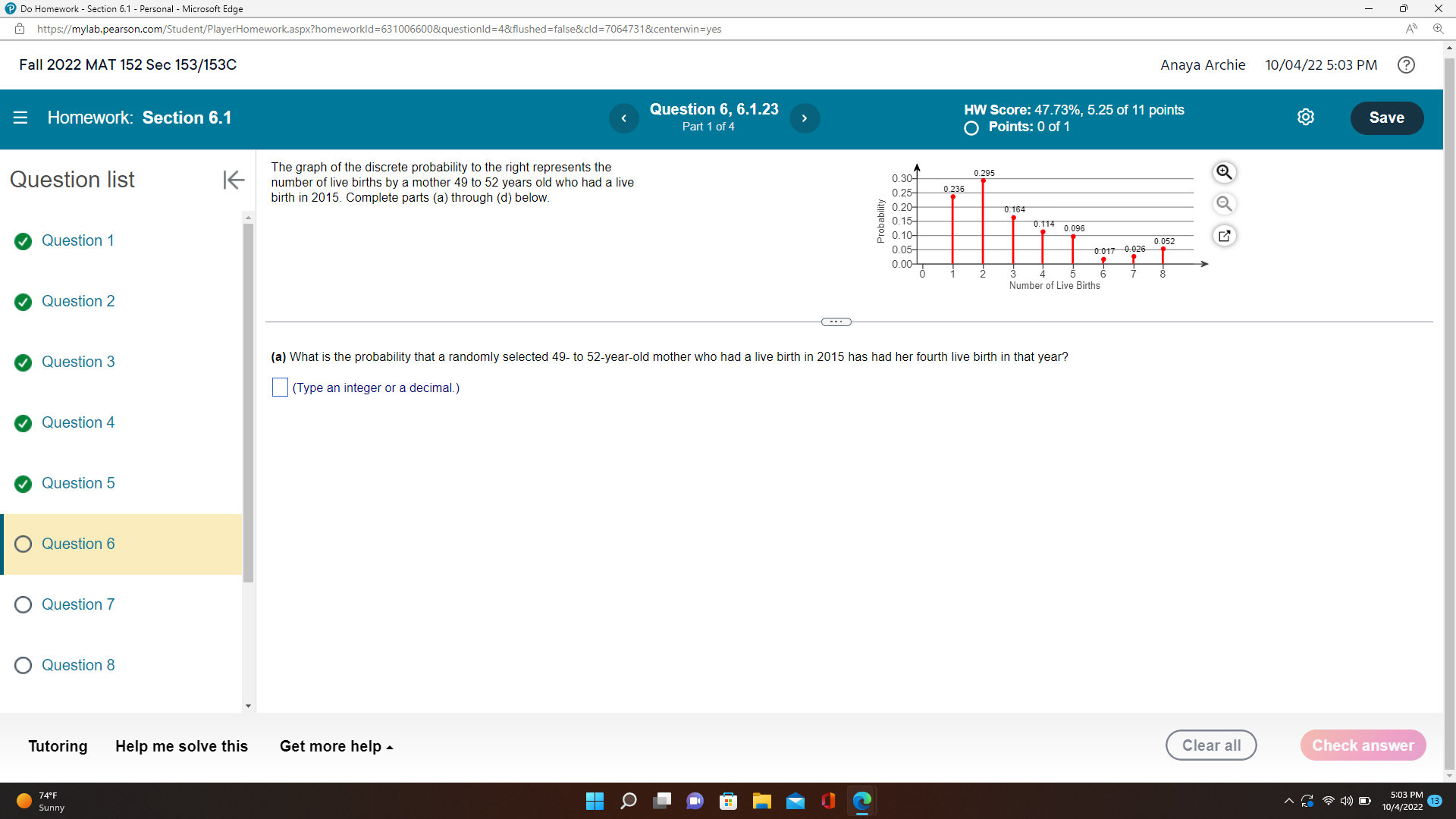The height and width of the screenshot is (819, 1456).
Task: Open help with the question mark icon
Action: tap(1406, 64)
